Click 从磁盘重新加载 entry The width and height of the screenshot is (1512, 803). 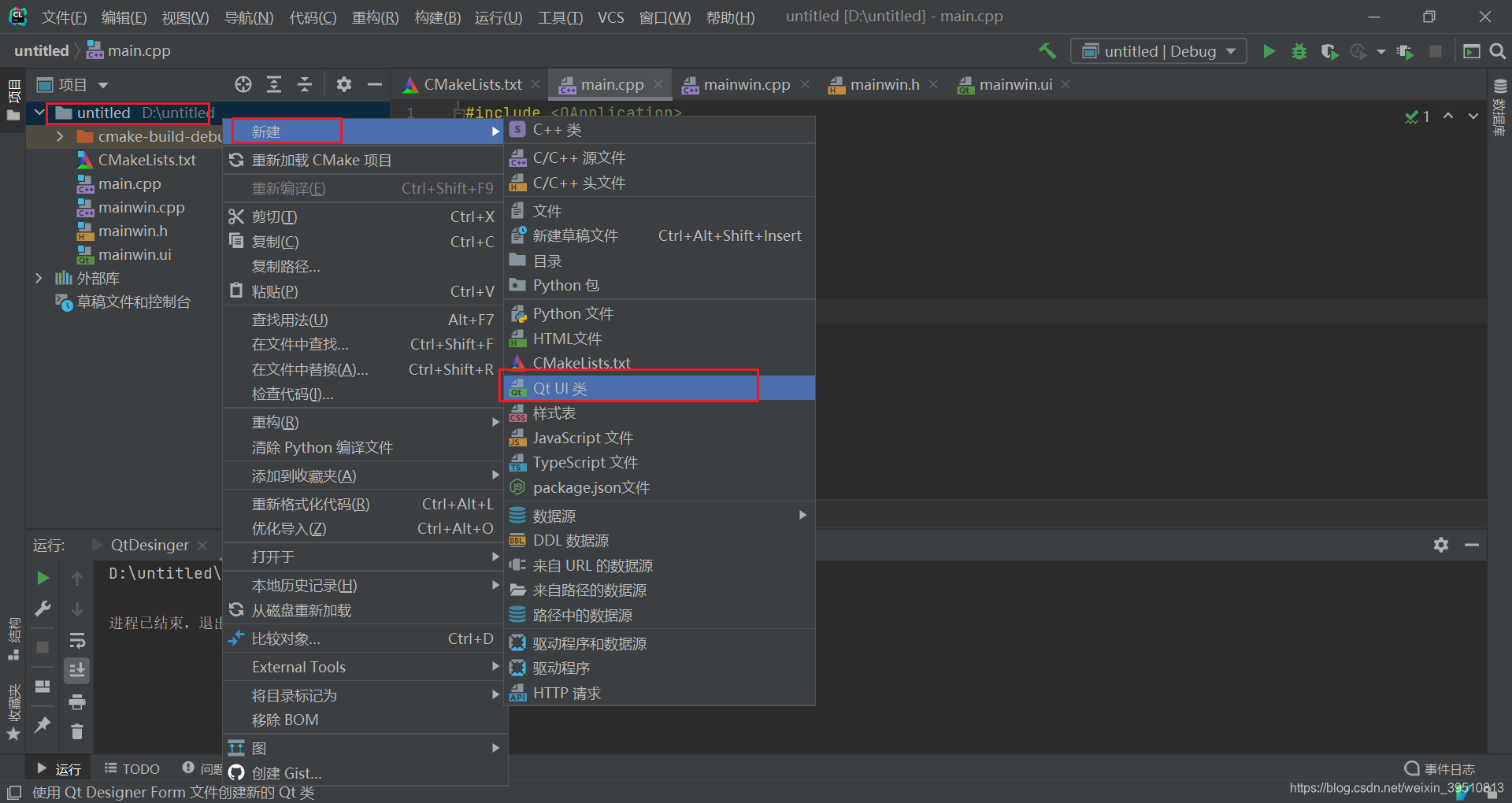(364, 610)
